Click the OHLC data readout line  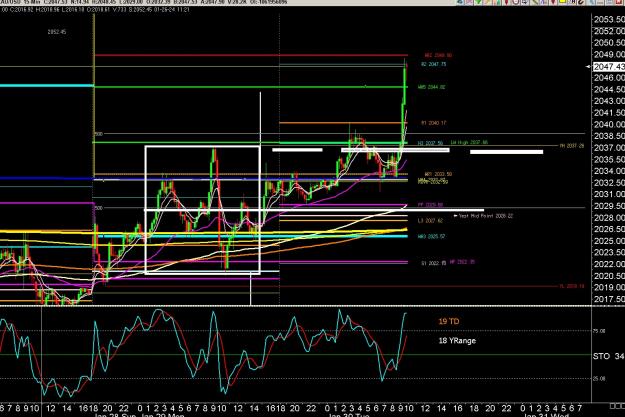tap(95, 10)
